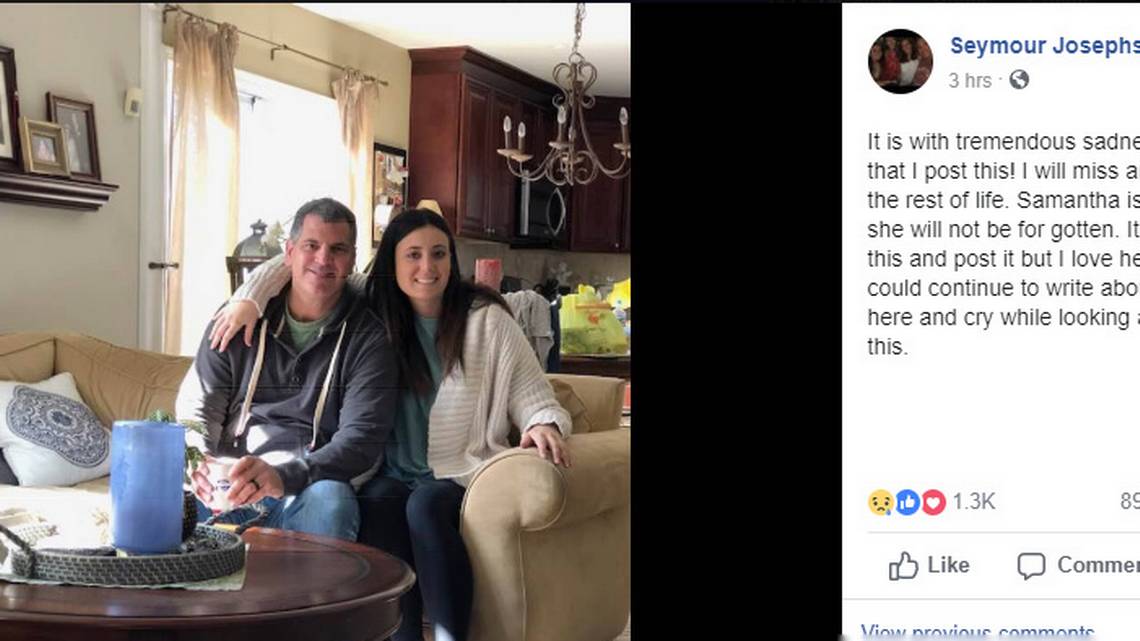Select the "Like" text label

point(948,565)
